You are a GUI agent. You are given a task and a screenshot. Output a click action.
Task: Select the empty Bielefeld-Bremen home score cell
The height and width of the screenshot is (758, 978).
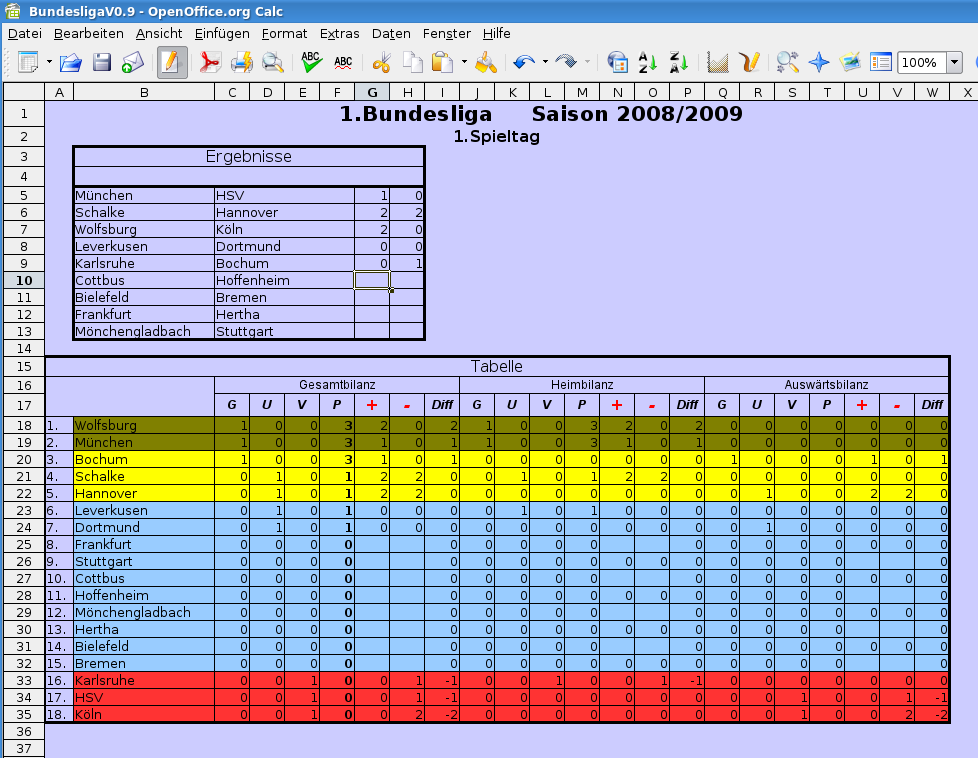point(372,297)
